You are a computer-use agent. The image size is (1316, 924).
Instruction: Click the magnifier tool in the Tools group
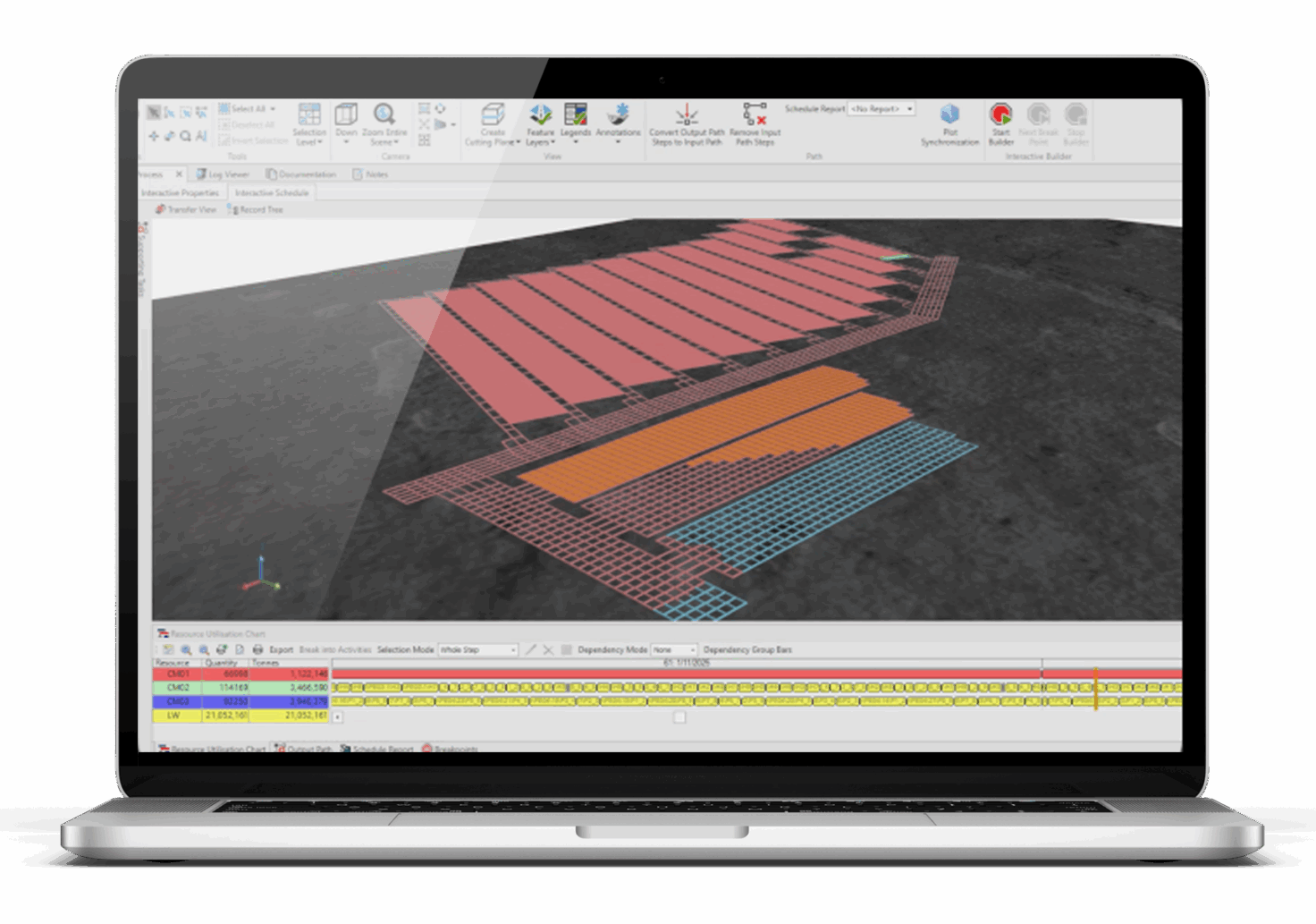click(185, 136)
